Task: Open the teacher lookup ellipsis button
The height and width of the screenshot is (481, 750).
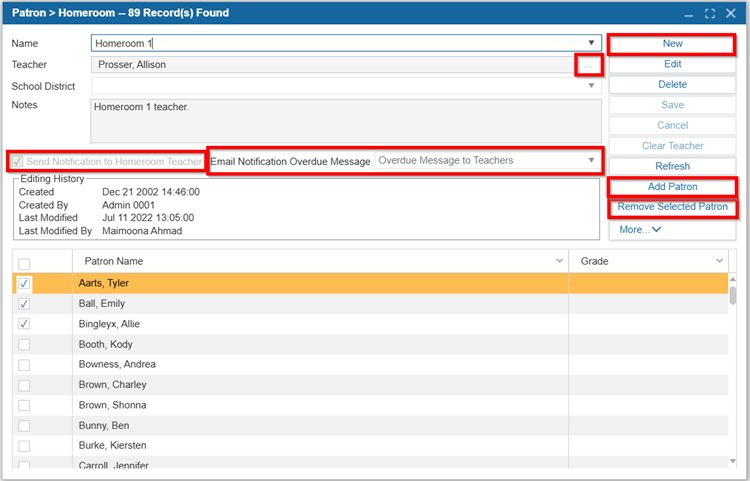Action: click(x=588, y=65)
